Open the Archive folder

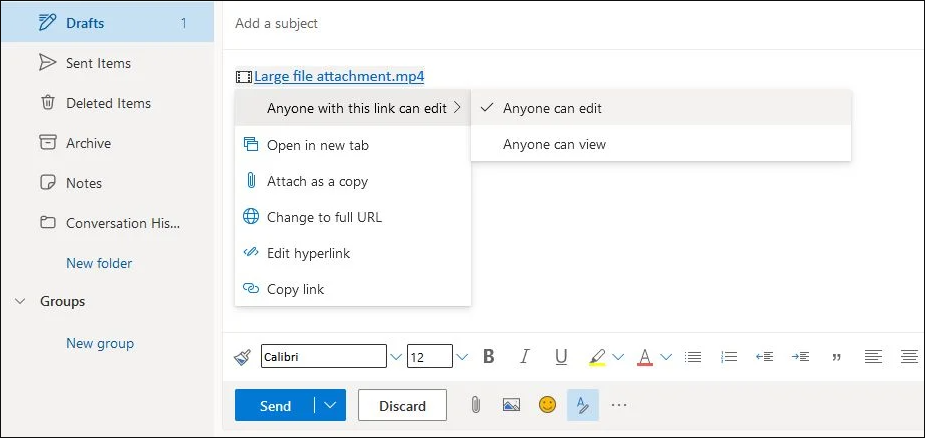pyautogui.click(x=107, y=143)
